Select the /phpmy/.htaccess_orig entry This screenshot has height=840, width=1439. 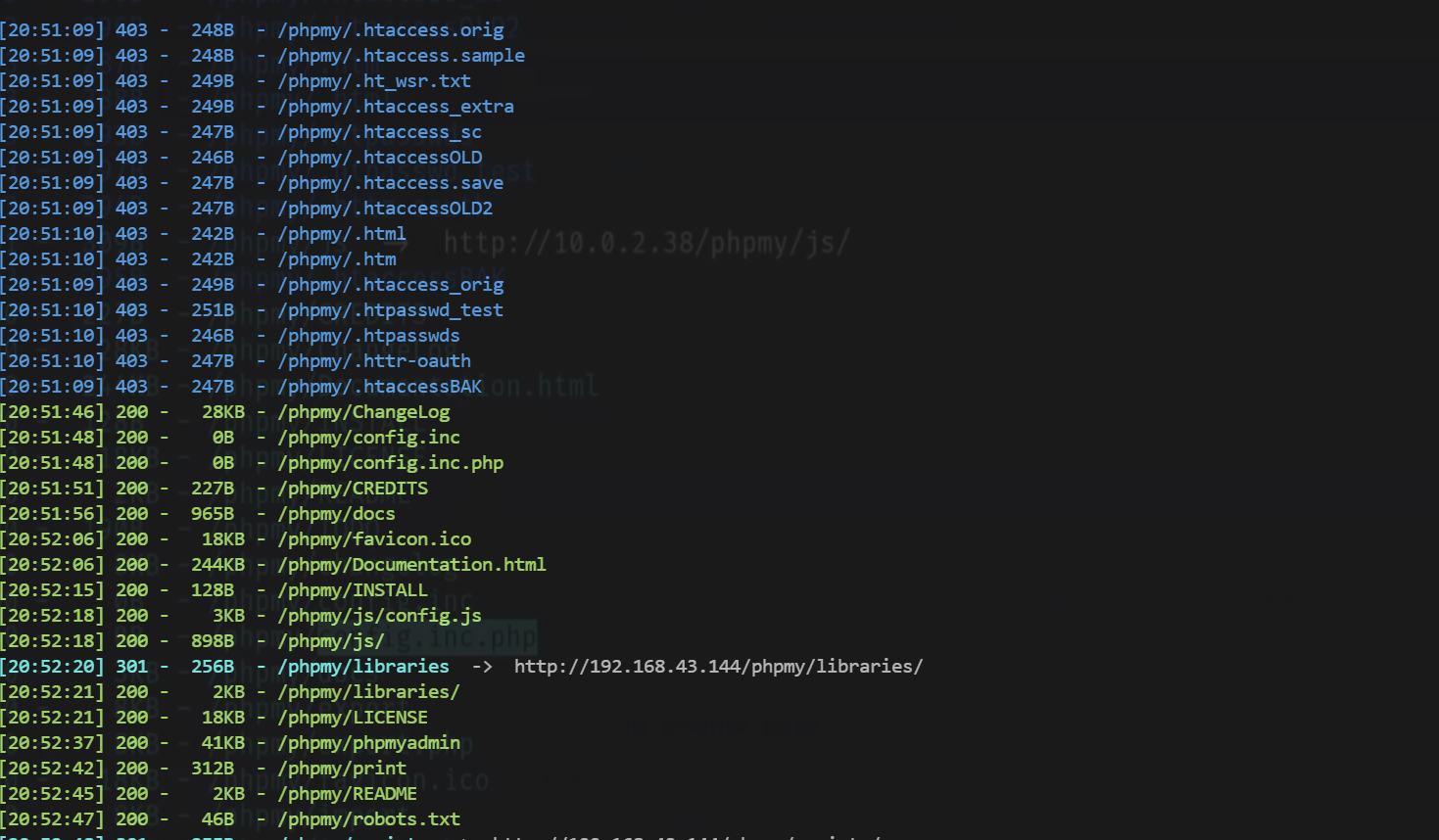pyautogui.click(x=391, y=285)
